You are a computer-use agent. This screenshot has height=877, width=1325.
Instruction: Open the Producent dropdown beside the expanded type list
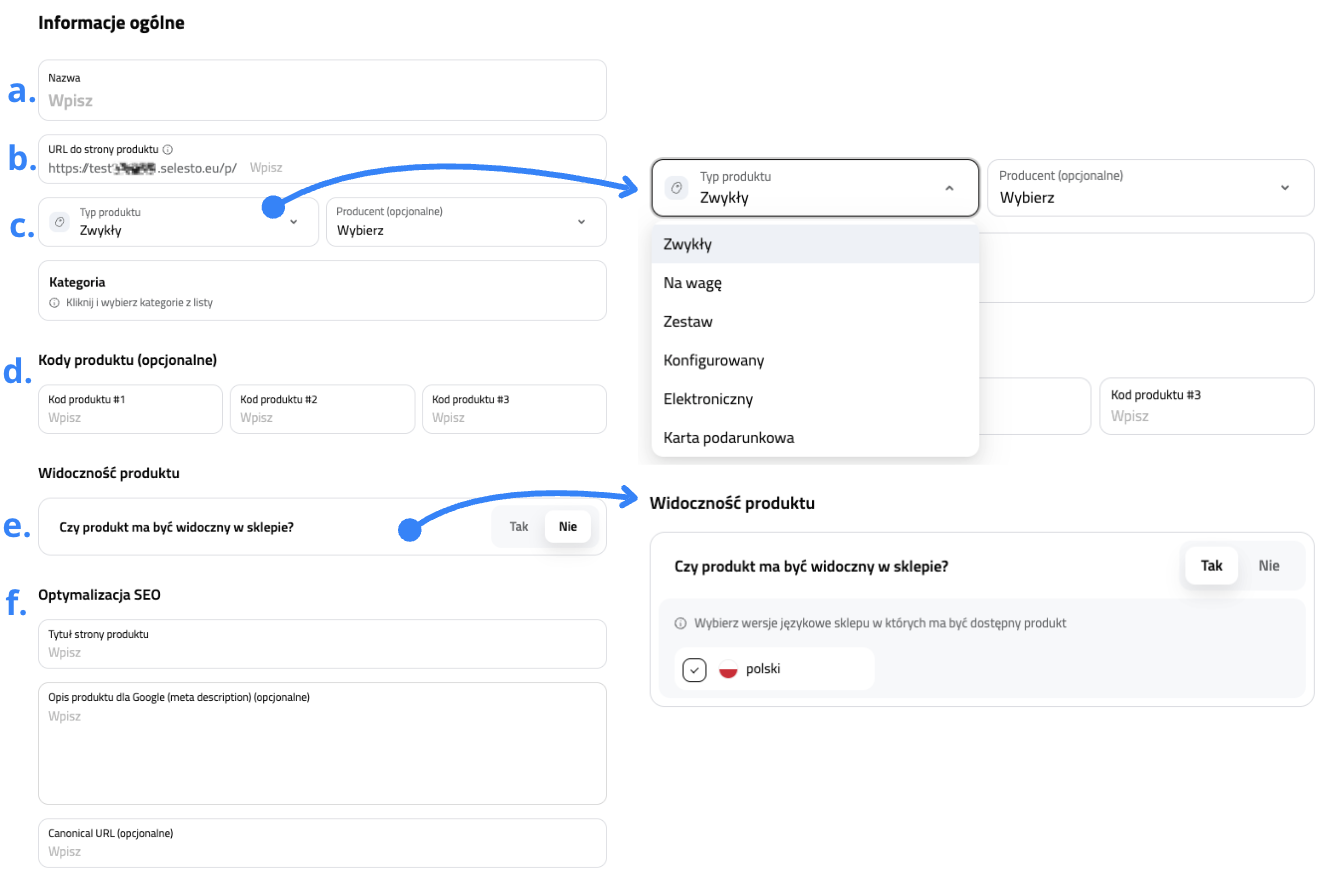pos(1284,188)
